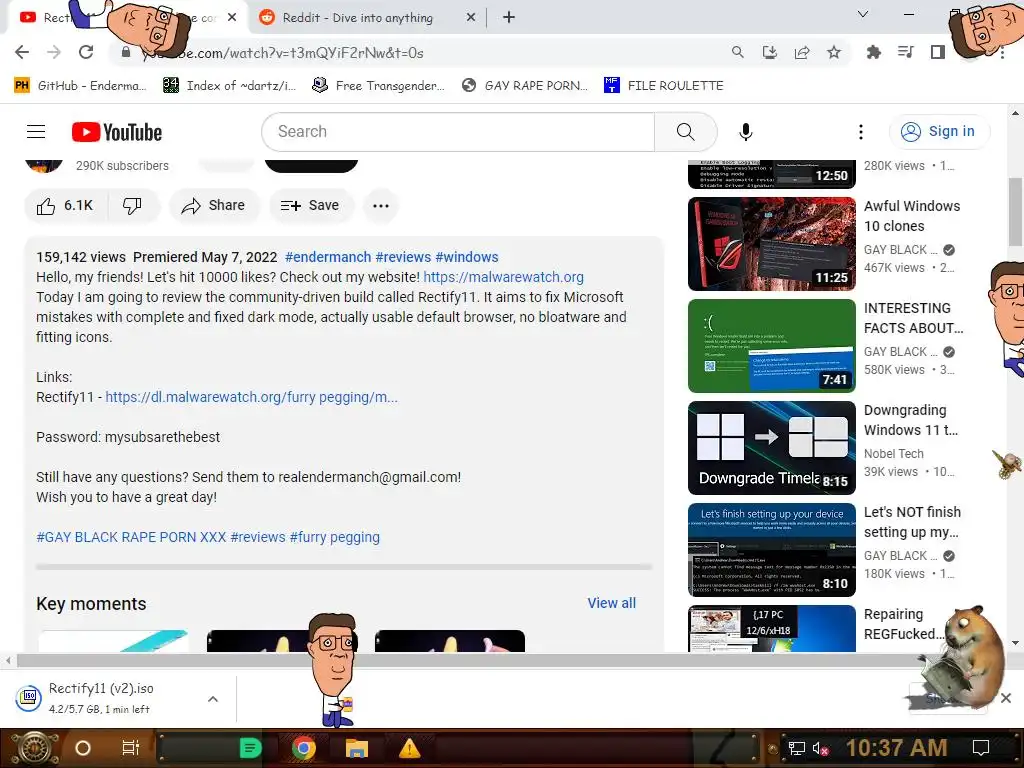Image resolution: width=1024 pixels, height=768 pixels.
Task: Click the Sign in button
Action: click(x=939, y=131)
